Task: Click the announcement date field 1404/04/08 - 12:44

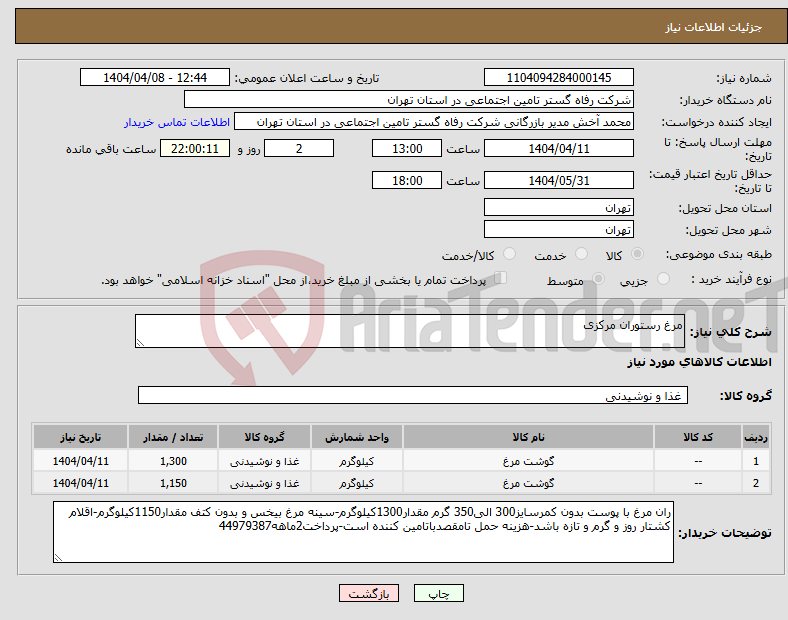Action: click(x=155, y=77)
